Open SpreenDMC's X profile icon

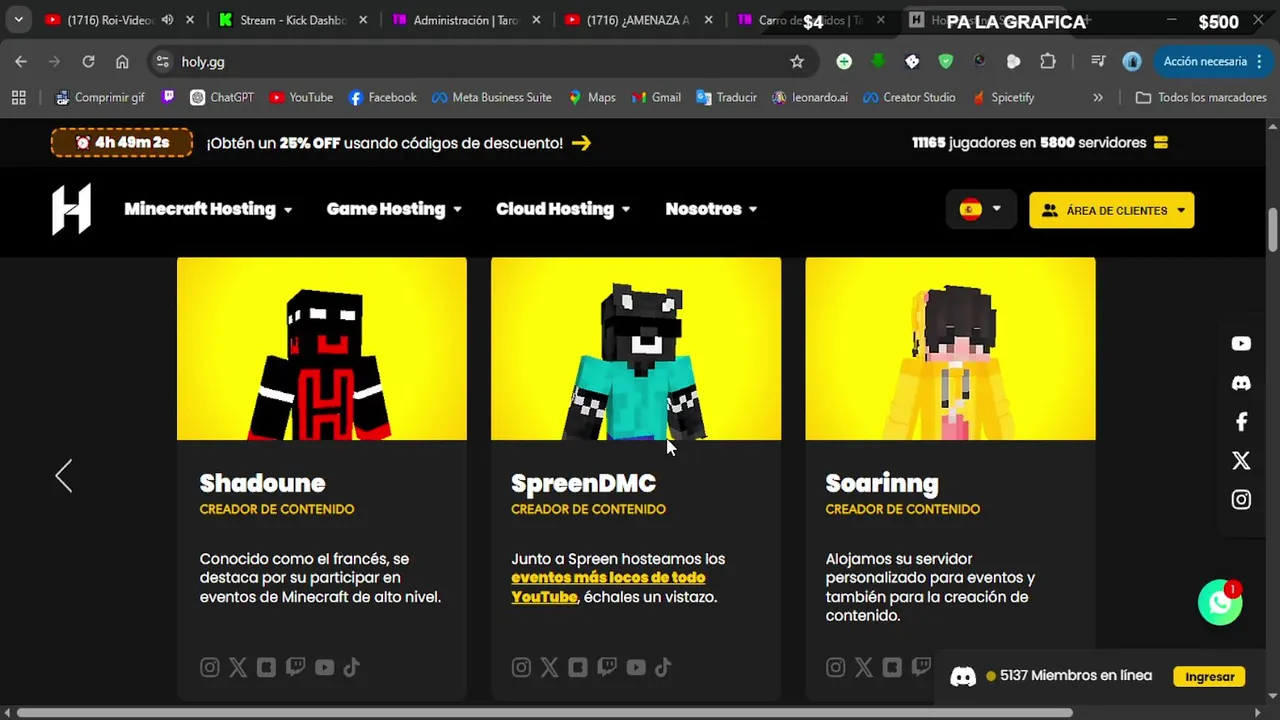pyautogui.click(x=550, y=668)
